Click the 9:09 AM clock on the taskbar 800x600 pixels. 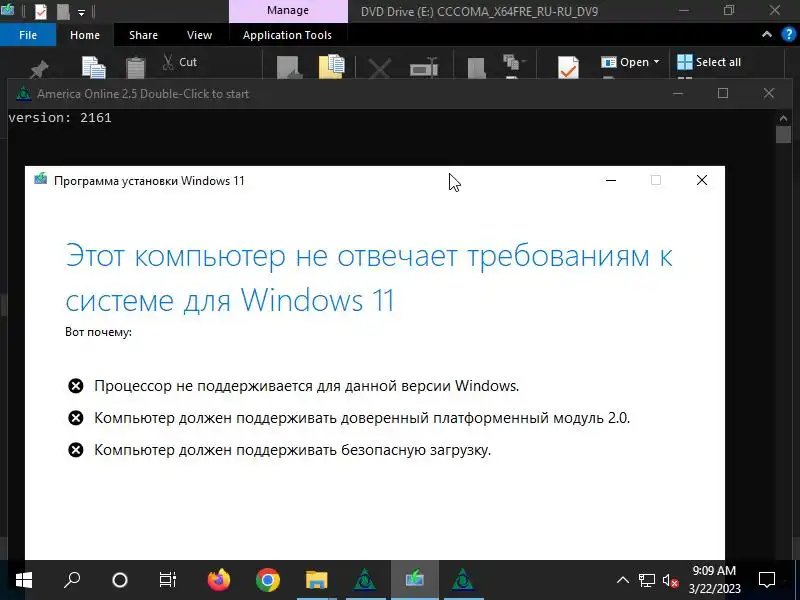[x=714, y=570]
